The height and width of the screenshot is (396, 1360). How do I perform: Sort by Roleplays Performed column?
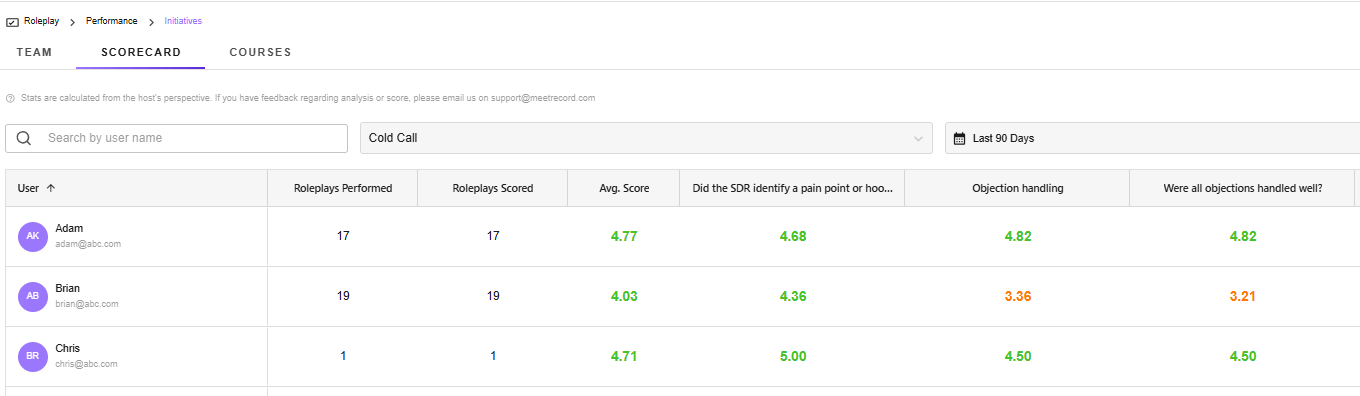(x=343, y=188)
